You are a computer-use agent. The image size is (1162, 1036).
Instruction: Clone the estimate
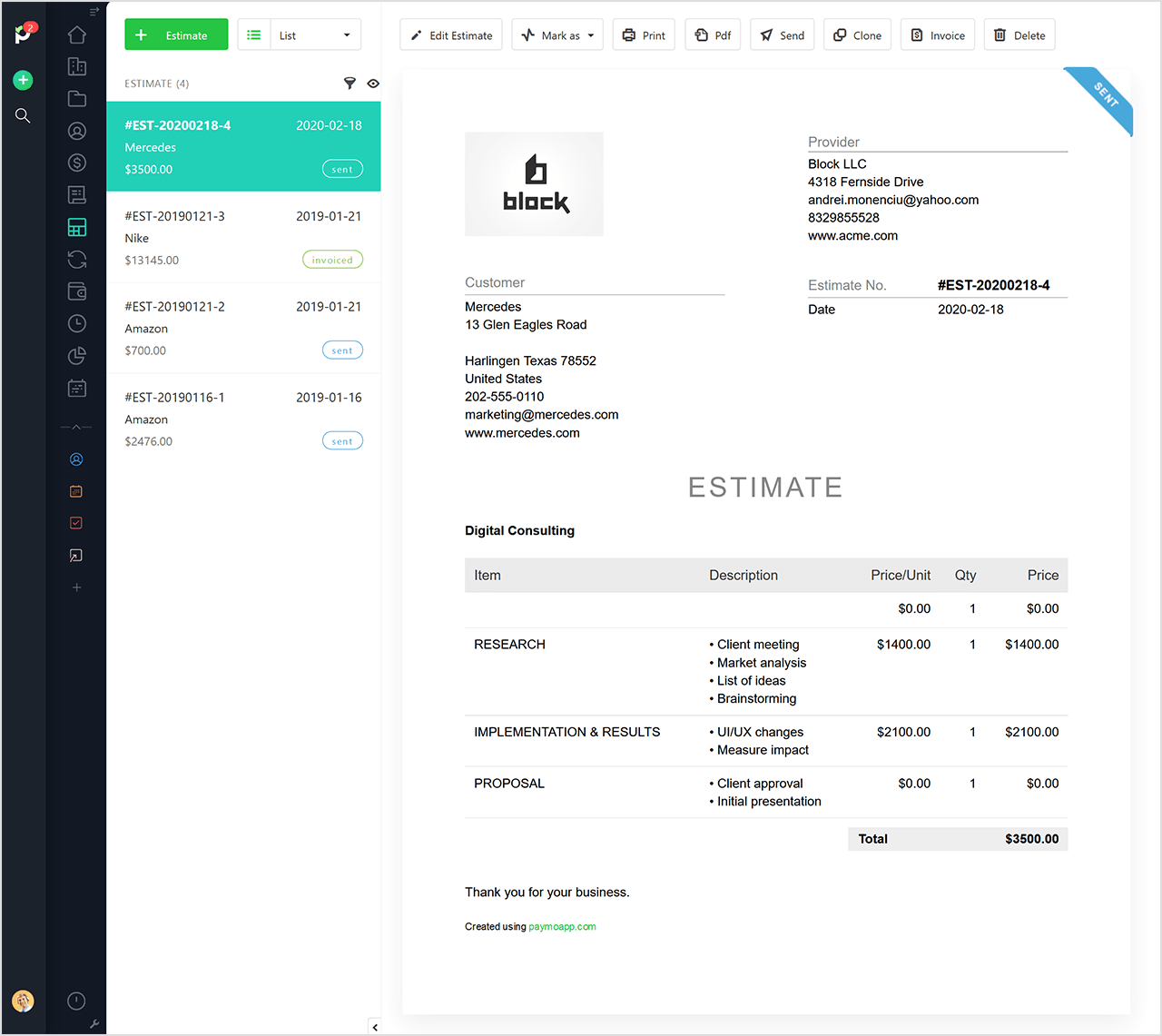pyautogui.click(x=858, y=35)
